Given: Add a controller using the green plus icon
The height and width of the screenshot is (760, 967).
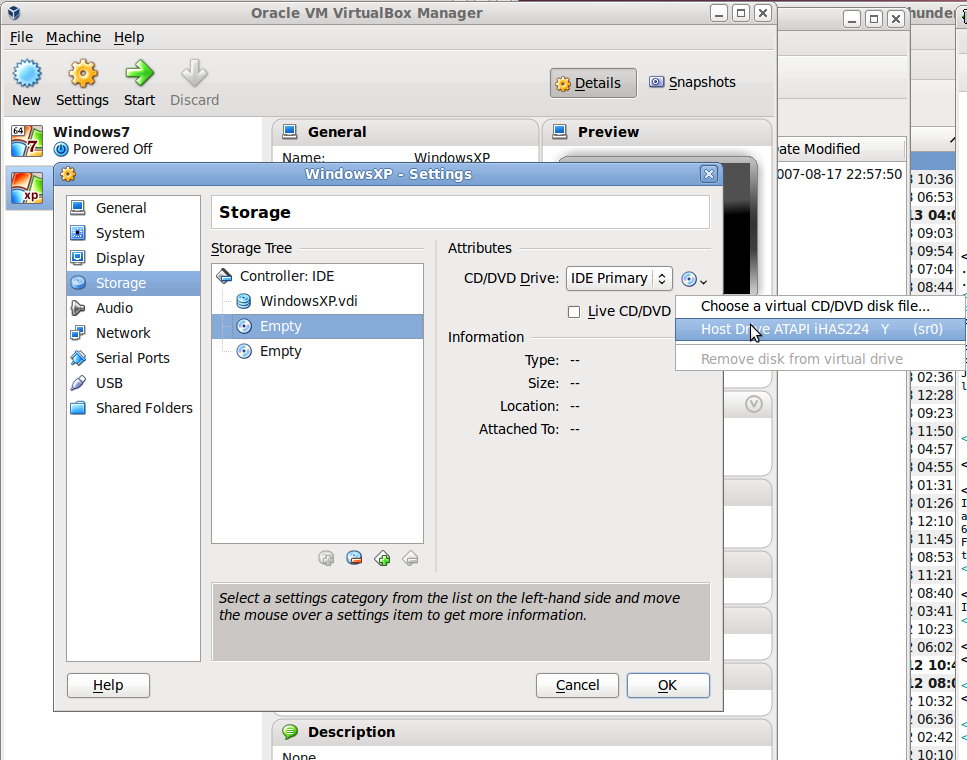Looking at the screenshot, I should (x=382, y=559).
